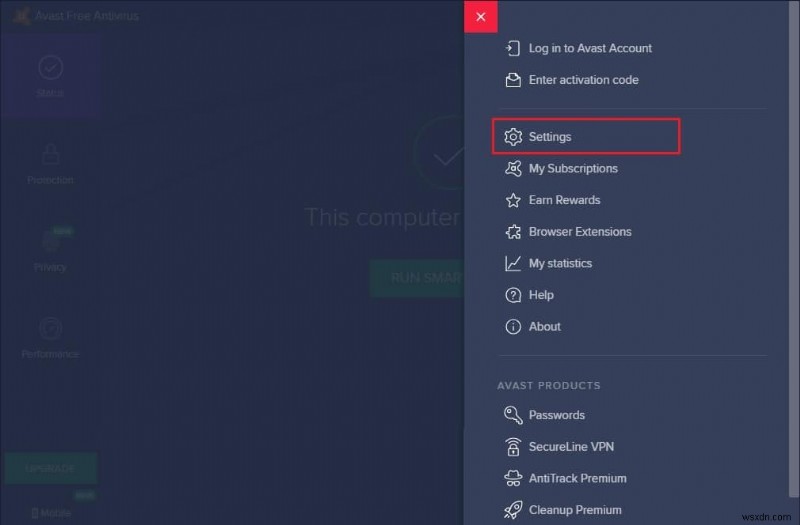Open the Help entry
Viewport: 800px width, 525px height.
click(541, 295)
